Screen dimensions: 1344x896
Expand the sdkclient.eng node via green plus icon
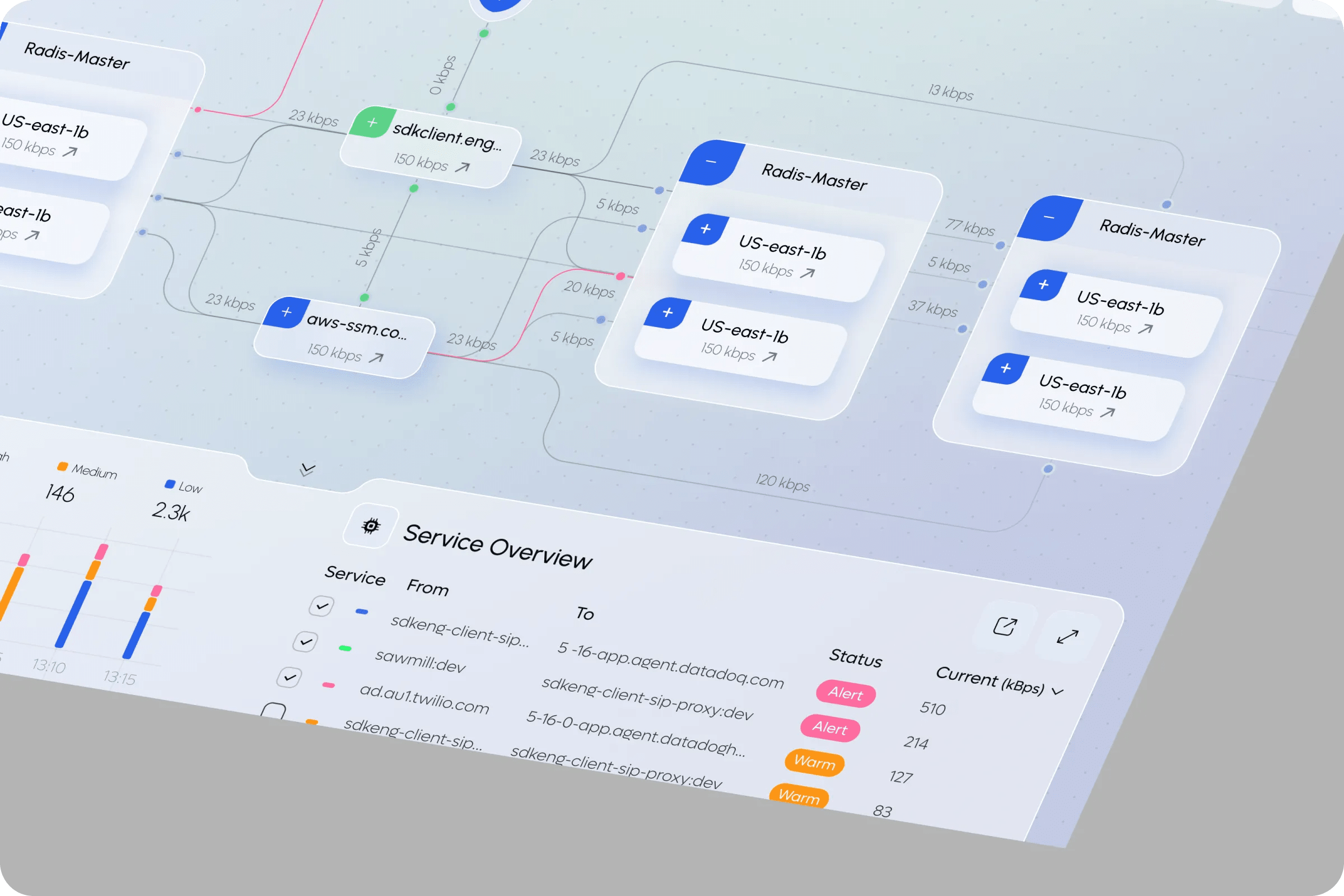[x=371, y=123]
